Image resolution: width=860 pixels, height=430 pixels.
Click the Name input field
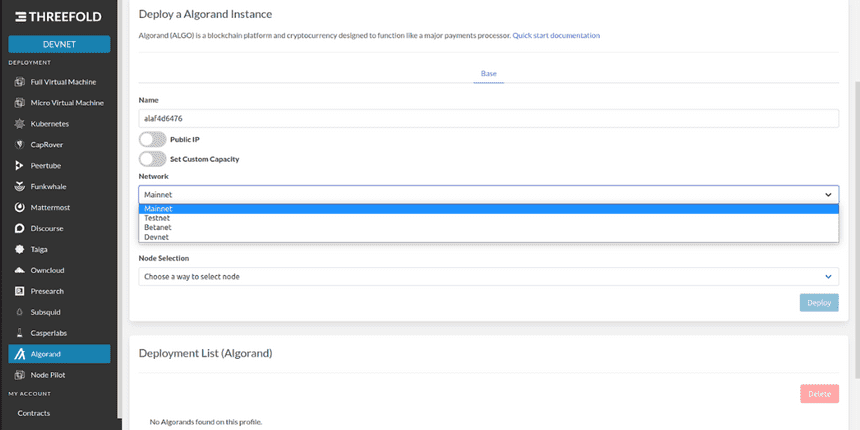tap(489, 118)
